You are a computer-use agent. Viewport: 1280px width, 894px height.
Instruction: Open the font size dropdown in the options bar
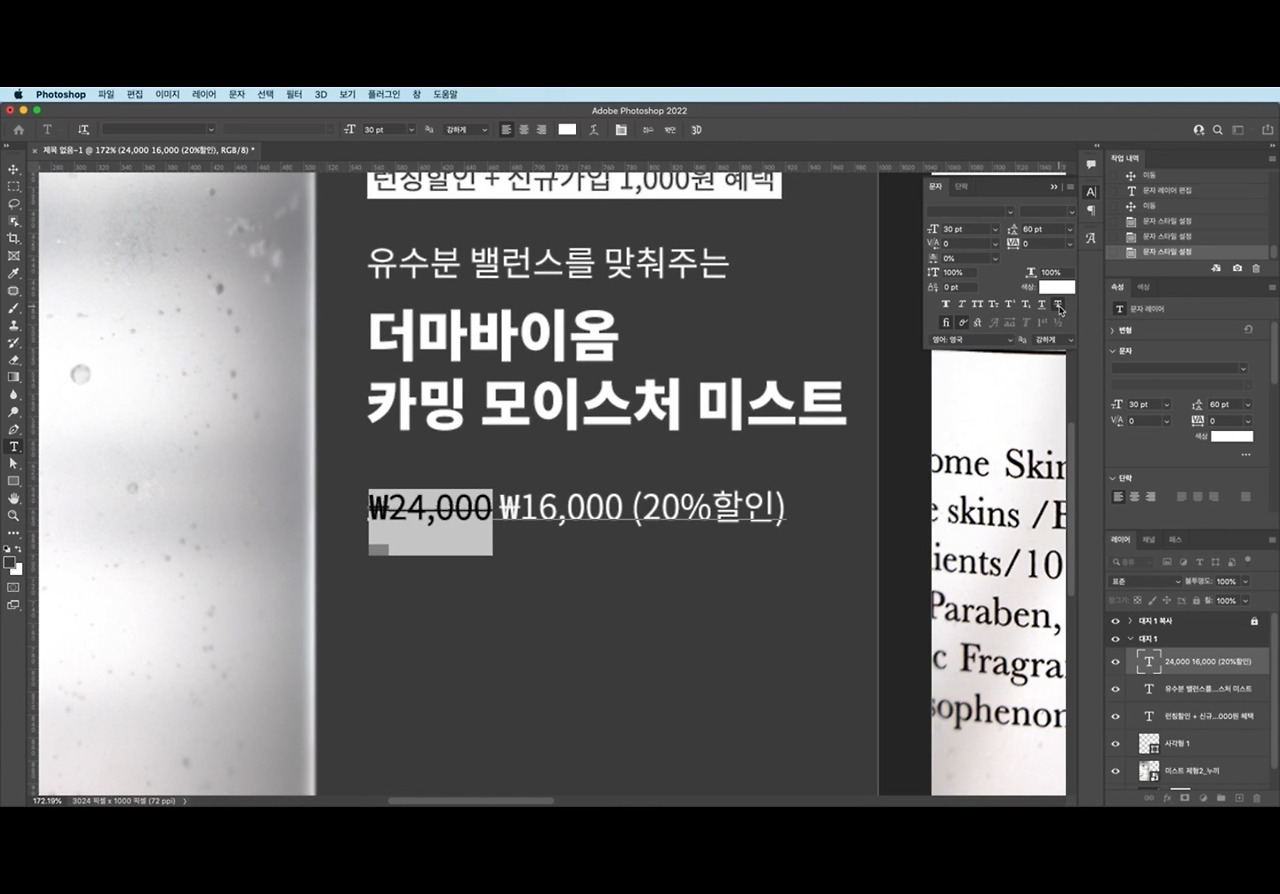[411, 130]
